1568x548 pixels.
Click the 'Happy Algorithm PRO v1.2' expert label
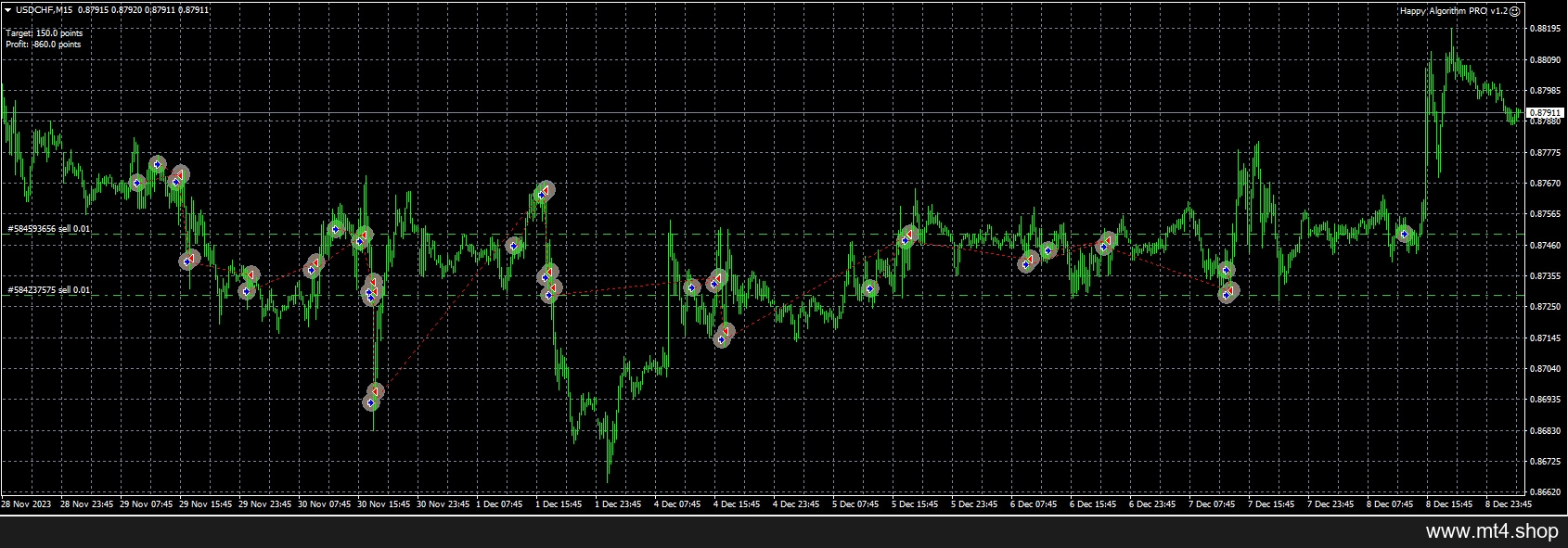pos(1454,11)
